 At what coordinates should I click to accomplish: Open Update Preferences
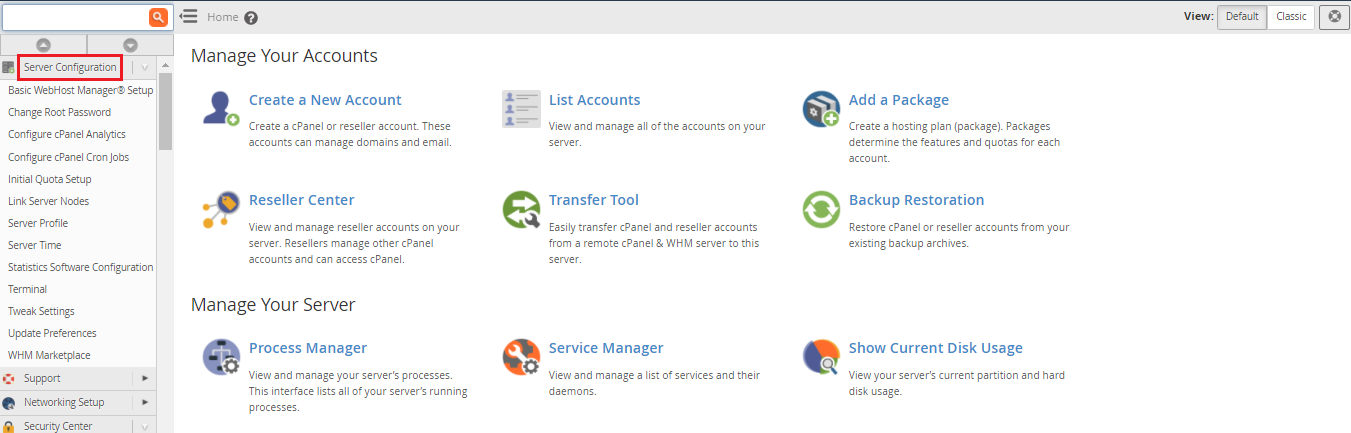[x=52, y=333]
